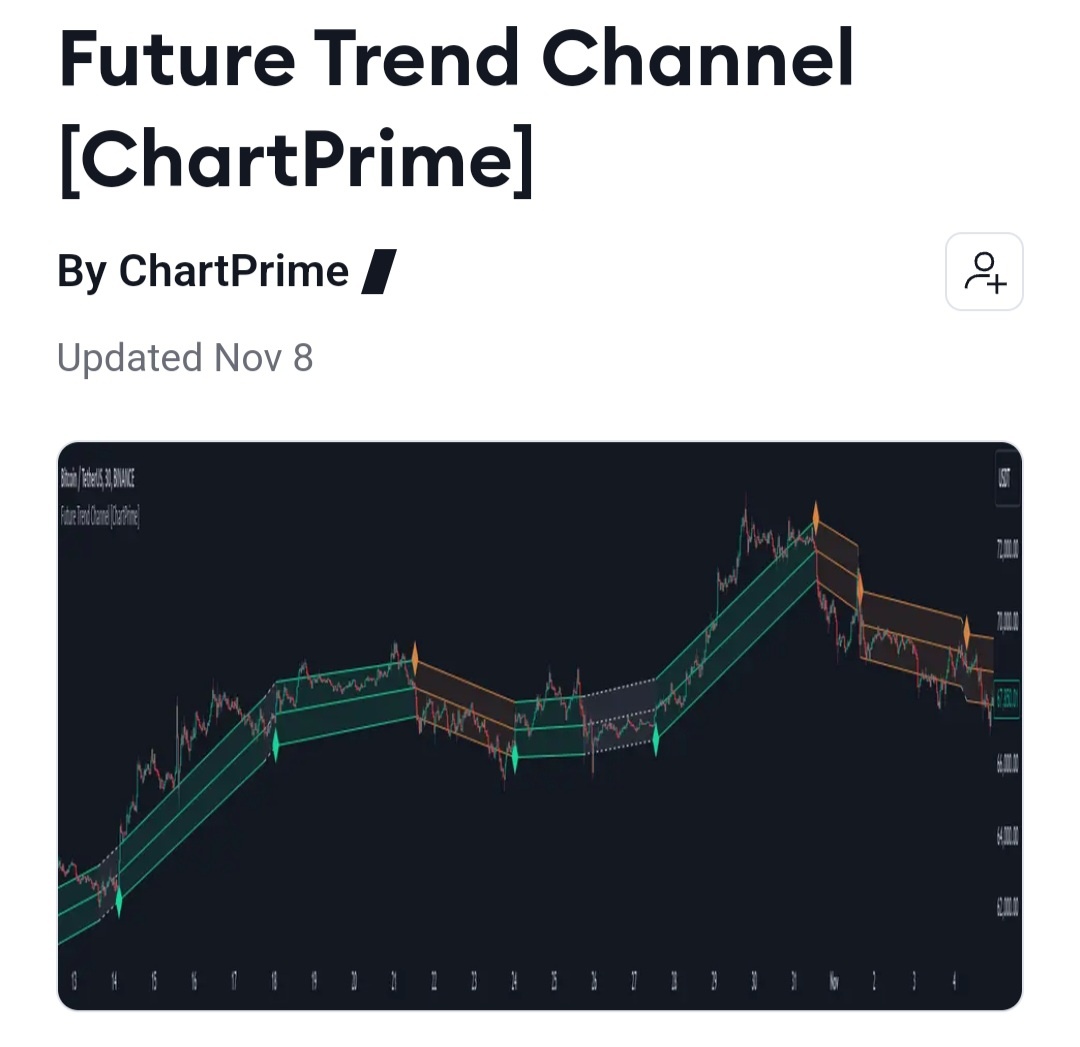1080x1047 pixels.
Task: Click the Updated Nov 8 date text
Action: 185,357
